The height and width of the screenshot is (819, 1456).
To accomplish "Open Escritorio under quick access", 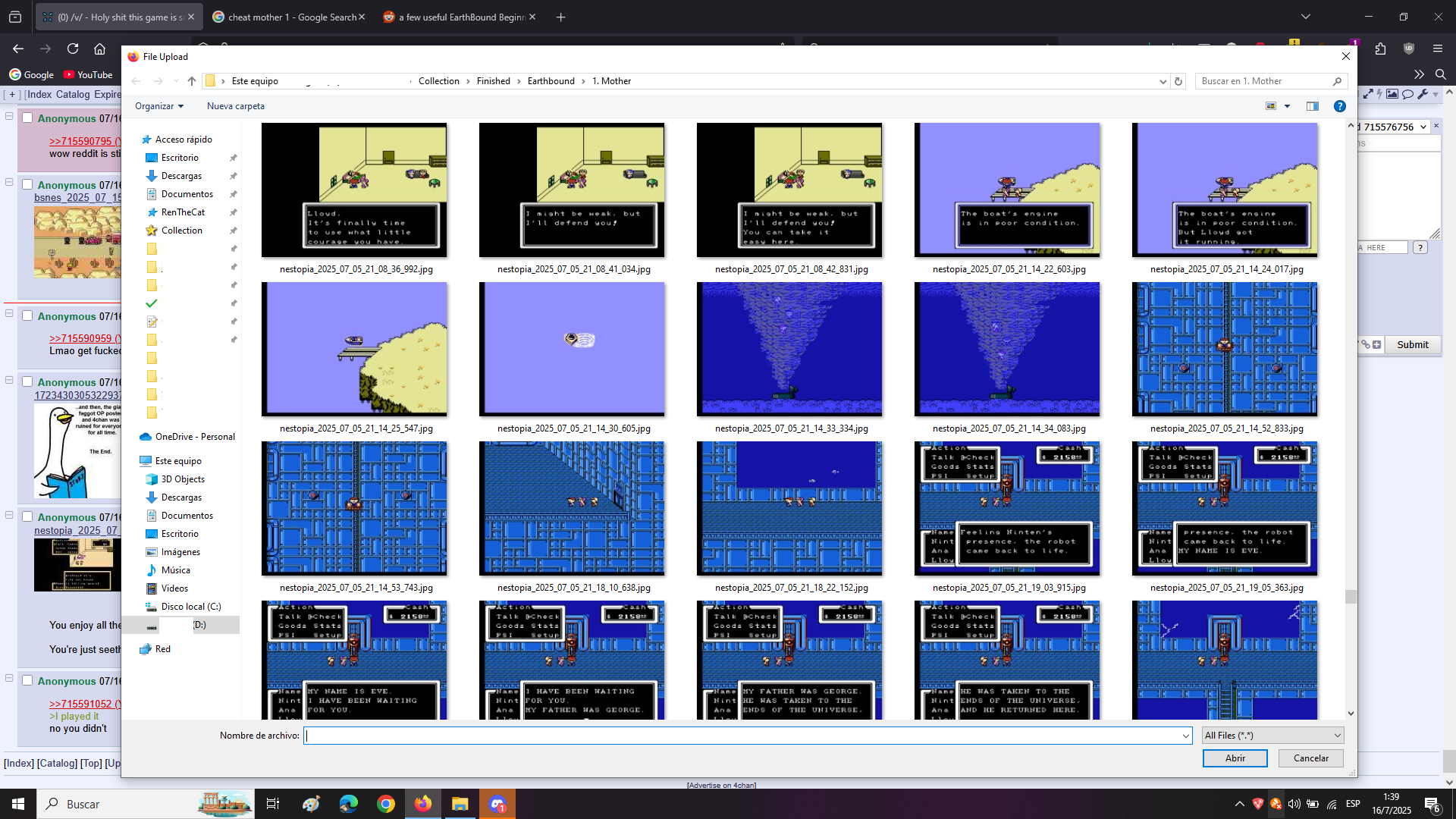I will pos(180,158).
